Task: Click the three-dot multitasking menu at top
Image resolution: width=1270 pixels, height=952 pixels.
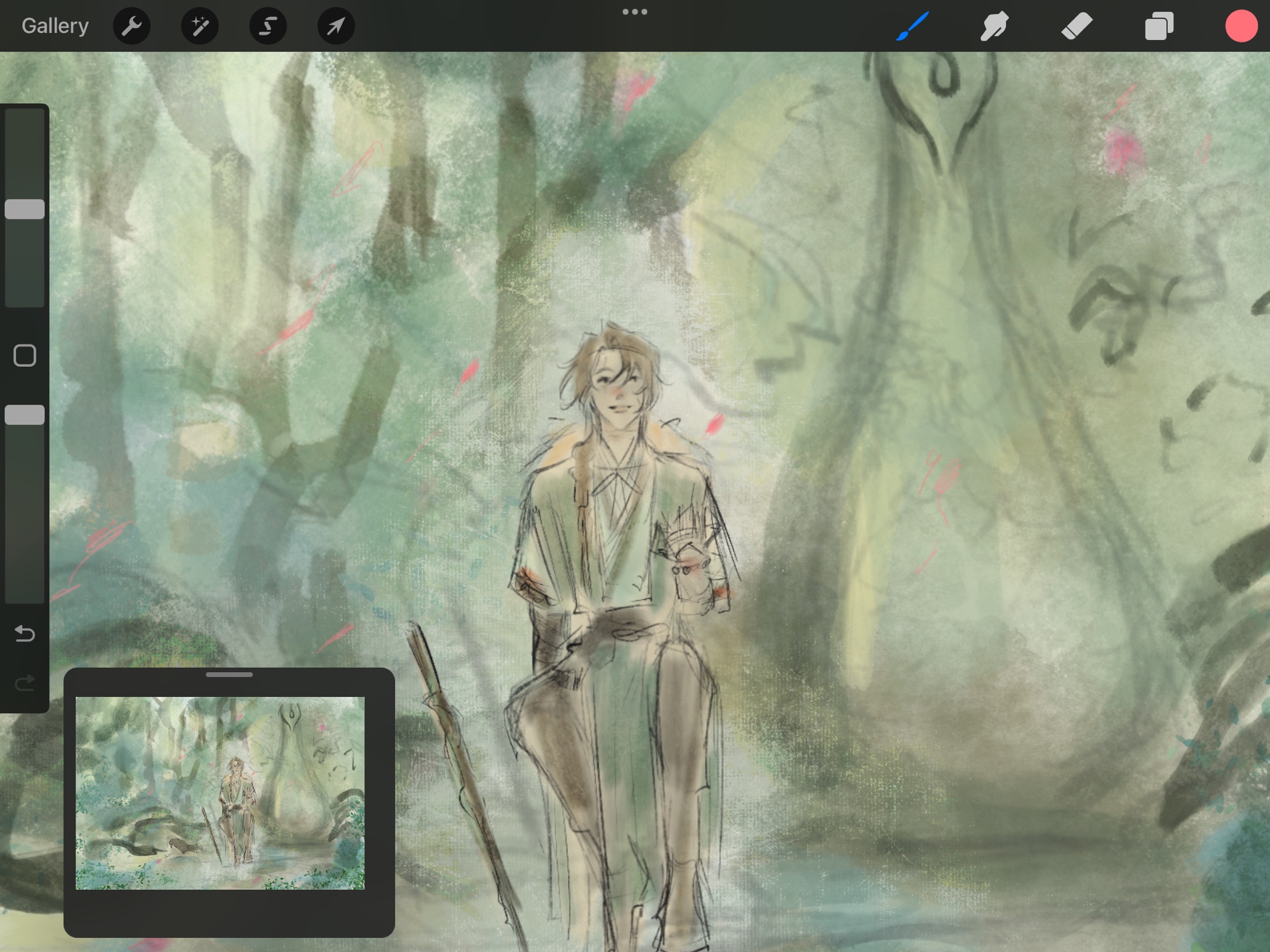Action: click(634, 12)
